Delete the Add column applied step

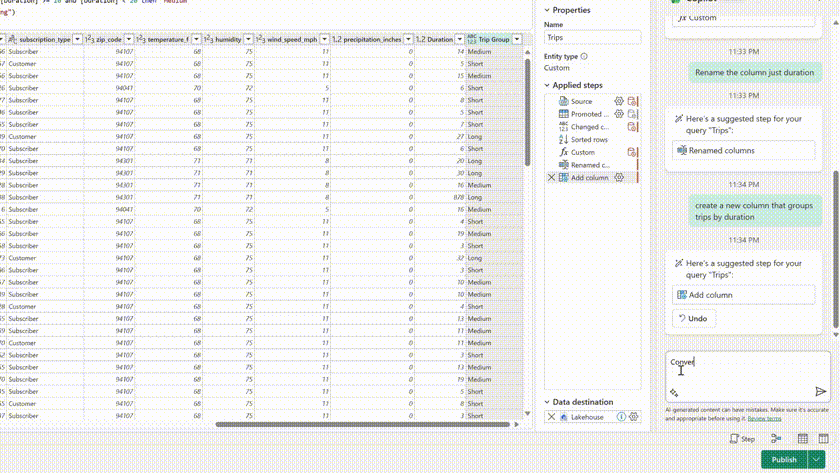click(x=551, y=177)
